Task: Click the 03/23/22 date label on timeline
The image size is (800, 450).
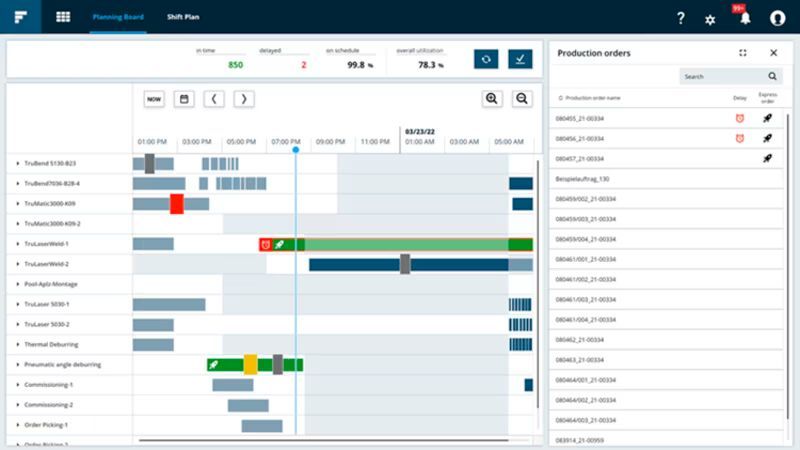Action: click(419, 132)
